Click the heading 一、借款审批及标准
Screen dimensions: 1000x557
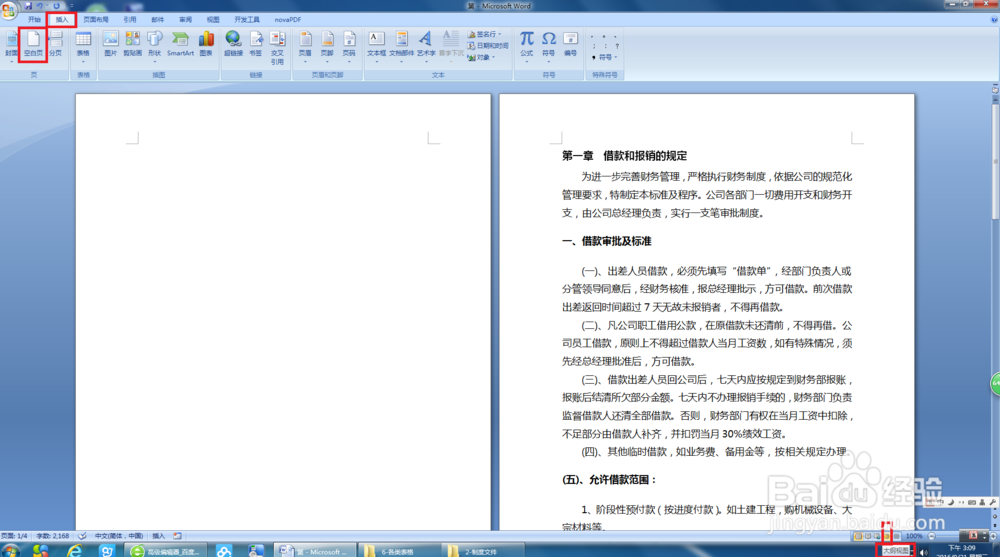point(607,241)
